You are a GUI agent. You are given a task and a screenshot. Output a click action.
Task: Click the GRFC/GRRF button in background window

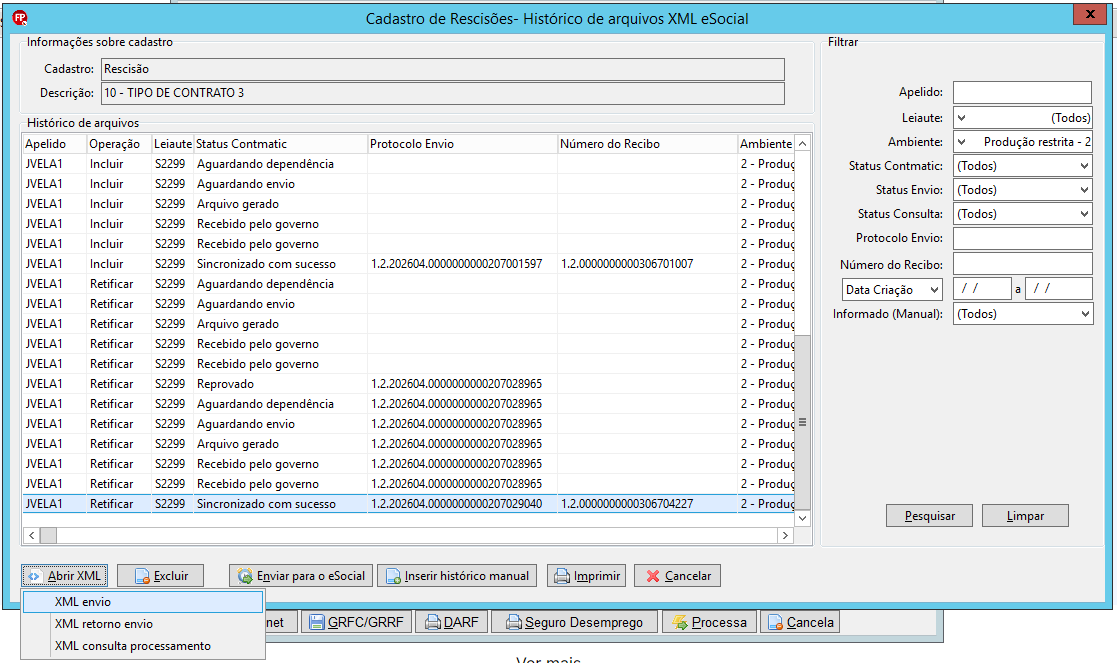pyautogui.click(x=356, y=622)
